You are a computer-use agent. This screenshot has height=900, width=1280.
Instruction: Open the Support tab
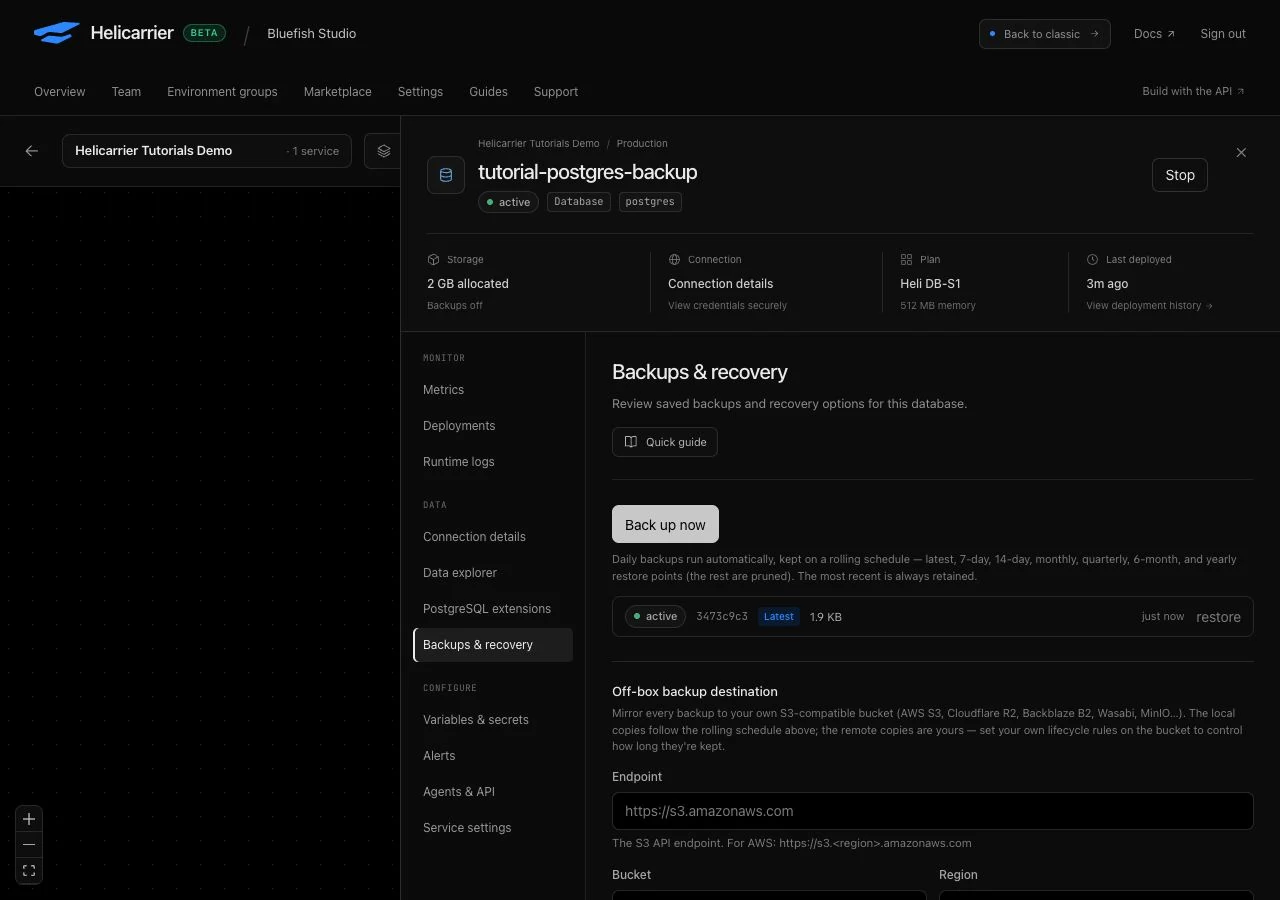coord(556,91)
